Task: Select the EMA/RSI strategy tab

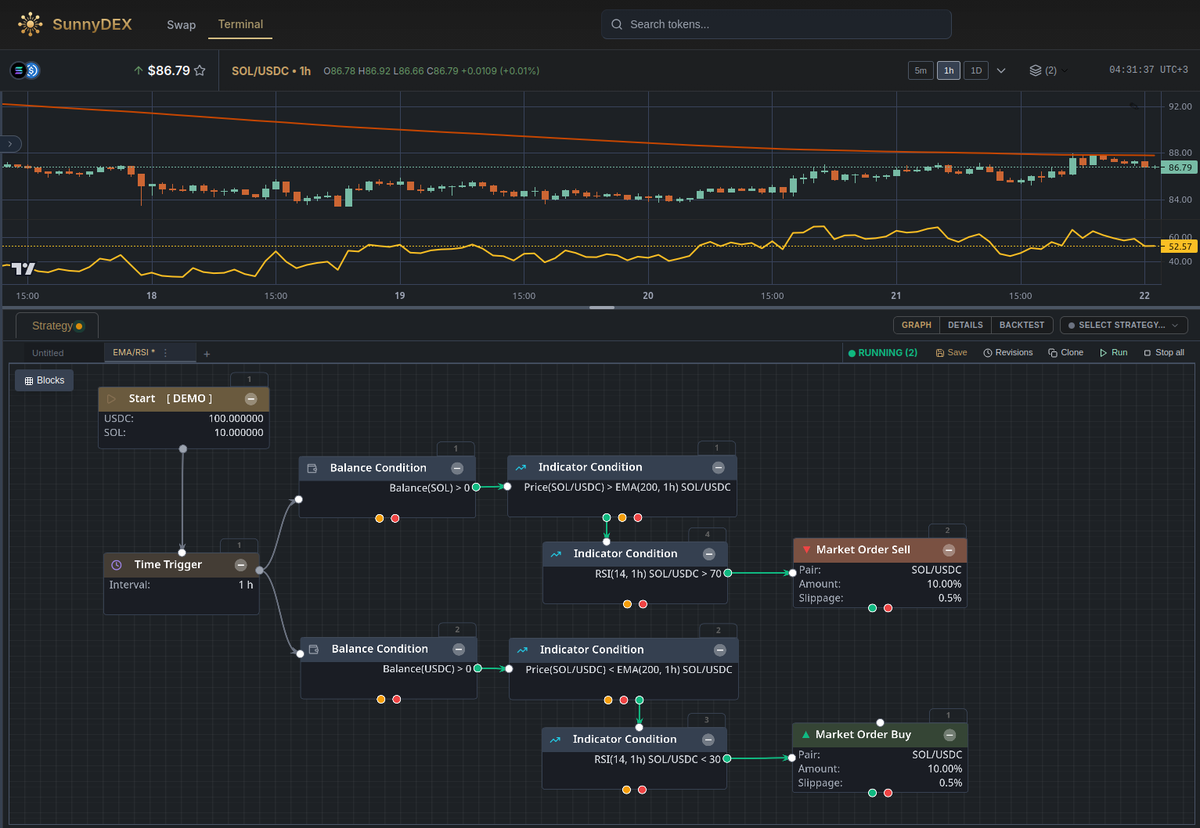Action: [x=132, y=352]
